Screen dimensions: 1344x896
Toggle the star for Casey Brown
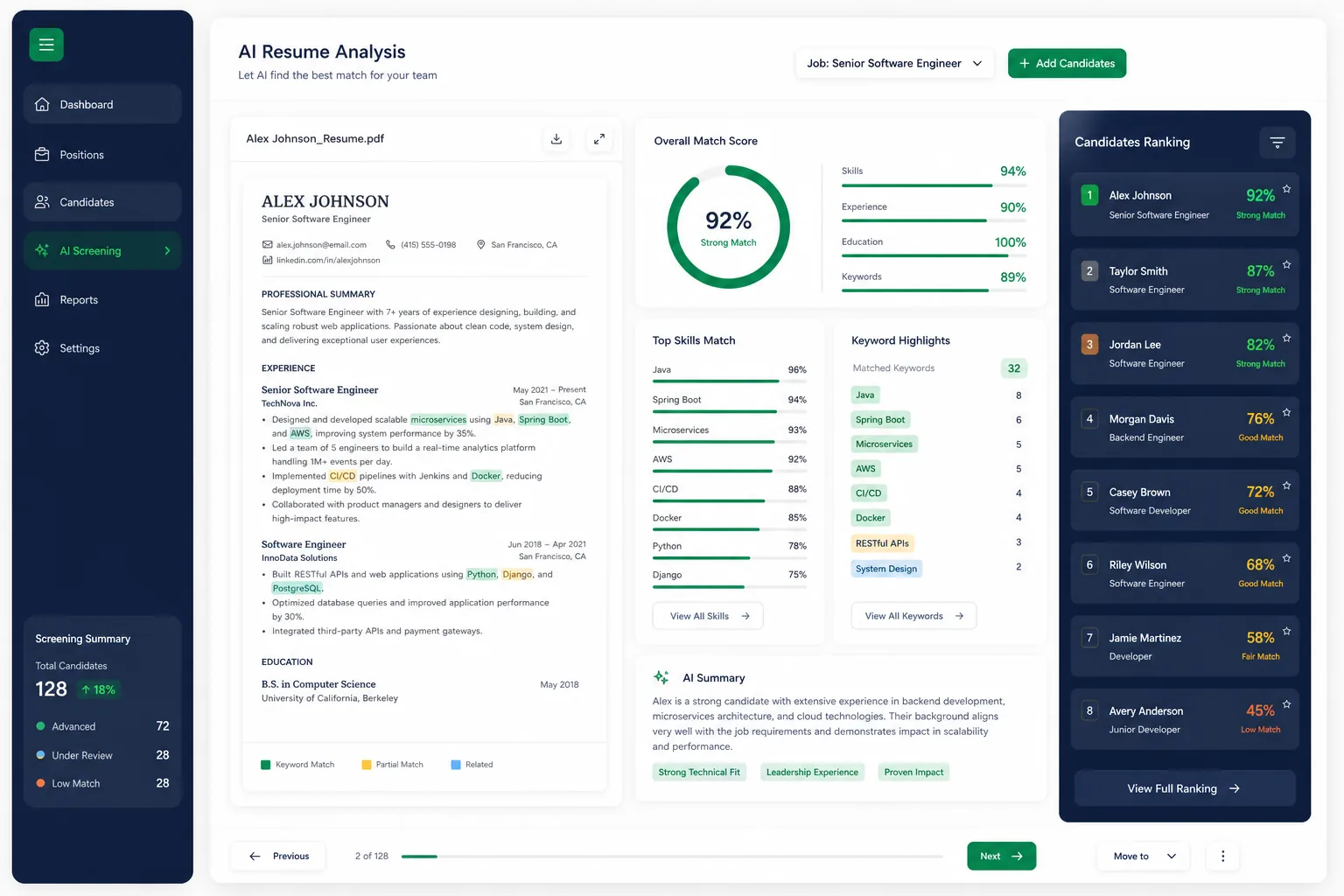[x=1286, y=486]
